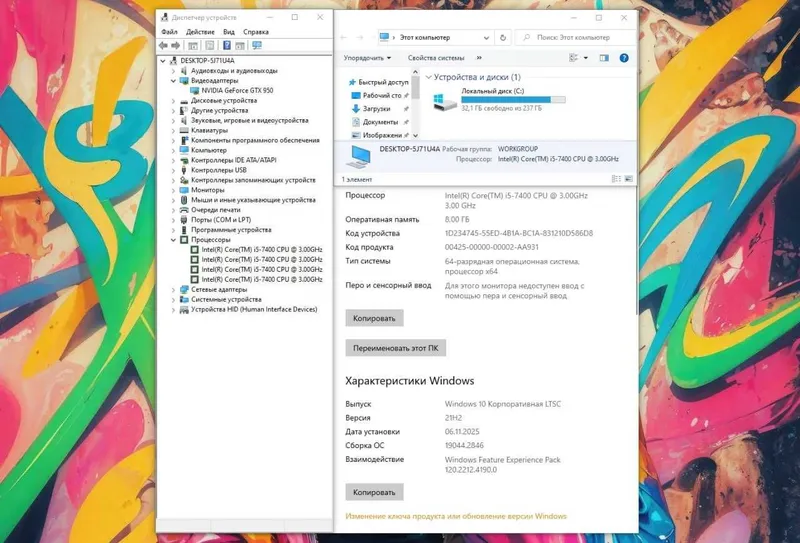Select NVIDIA GeForce GTX 950 device
The image size is (800, 543).
[237, 90]
